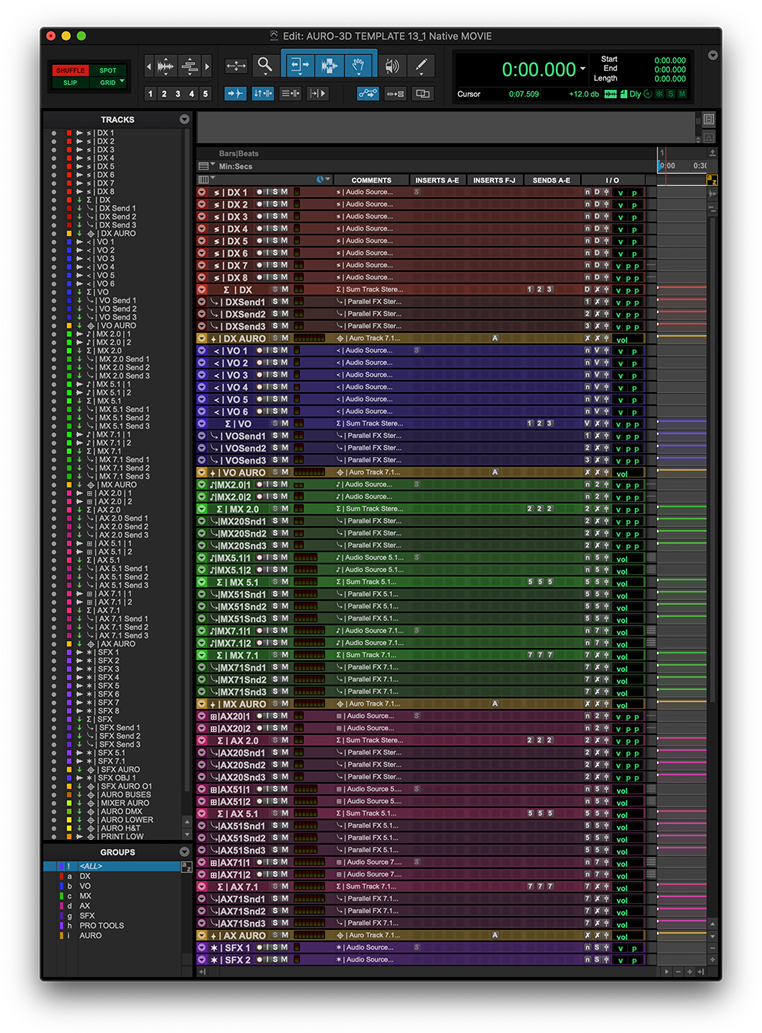Activate zoom preset 3

(x=178, y=94)
